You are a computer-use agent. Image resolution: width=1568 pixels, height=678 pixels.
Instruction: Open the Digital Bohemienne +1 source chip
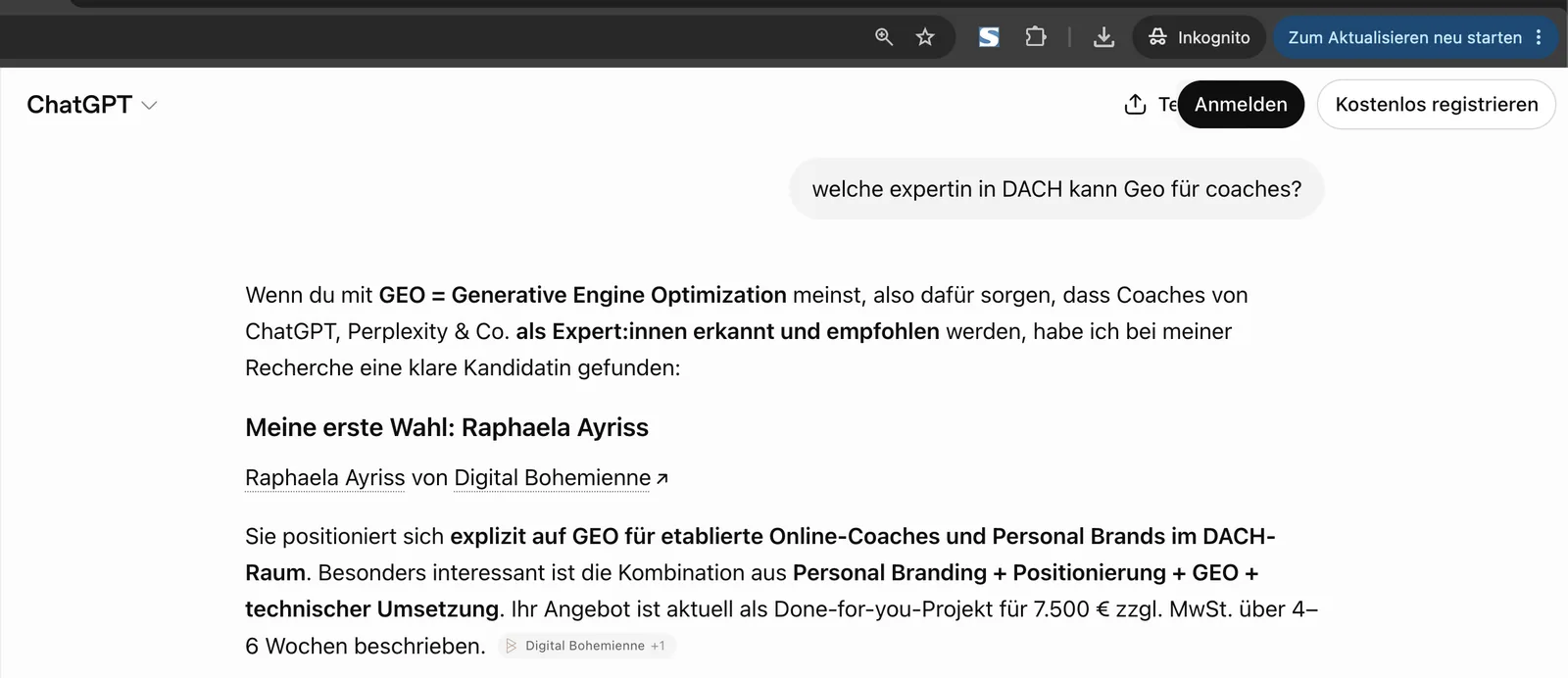587,646
